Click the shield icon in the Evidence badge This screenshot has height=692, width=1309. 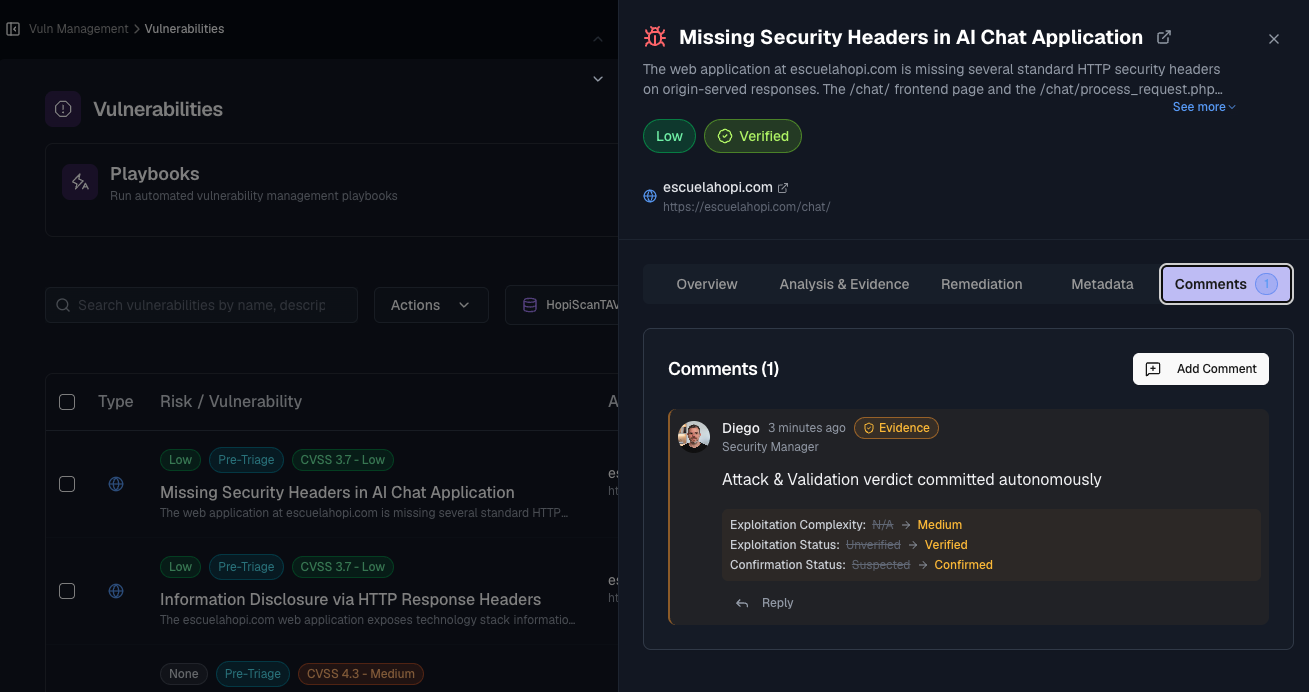pos(869,428)
